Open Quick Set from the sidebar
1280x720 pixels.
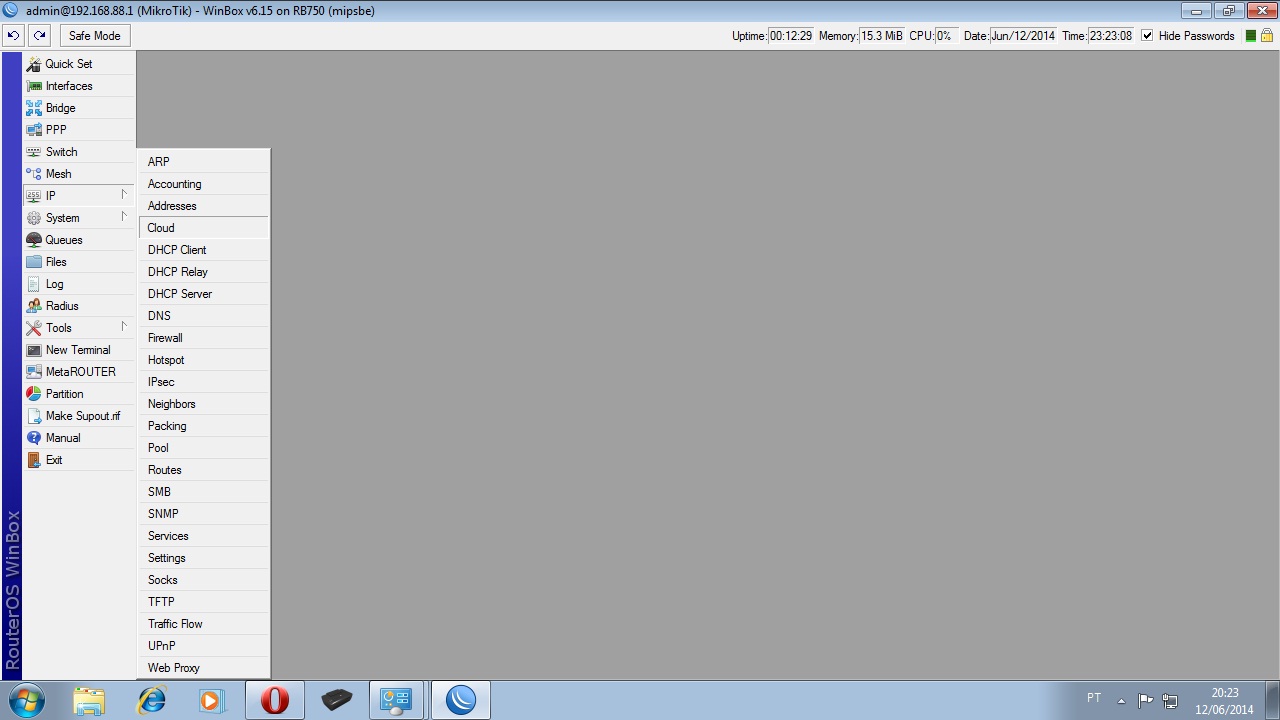pyautogui.click(x=69, y=64)
